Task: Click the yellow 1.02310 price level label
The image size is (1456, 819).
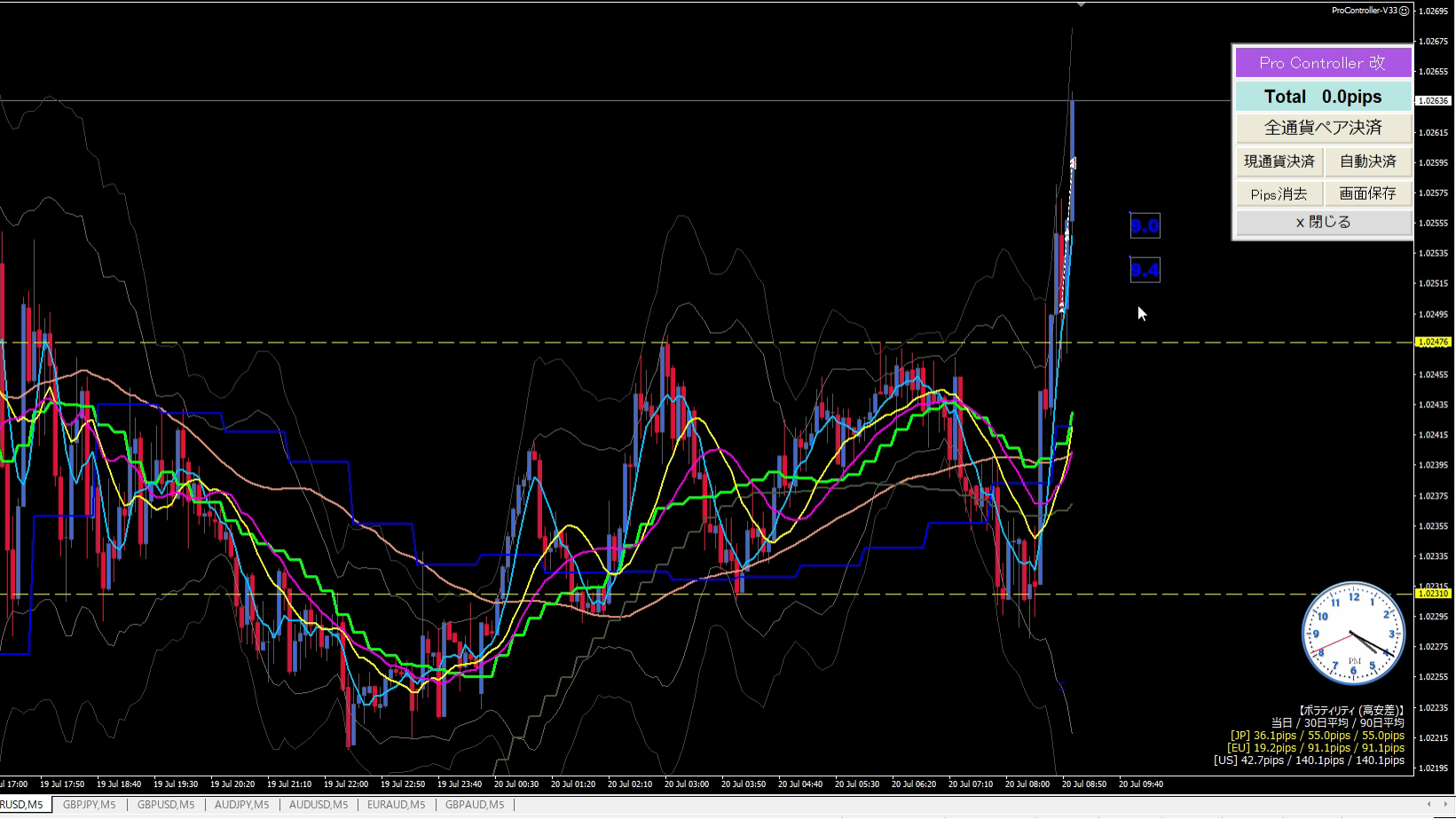Action: [1433, 594]
